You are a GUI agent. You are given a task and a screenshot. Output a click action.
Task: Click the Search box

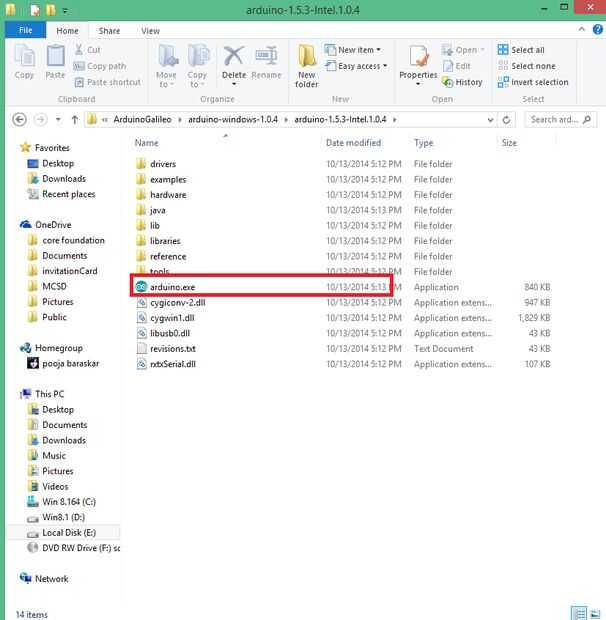560,119
